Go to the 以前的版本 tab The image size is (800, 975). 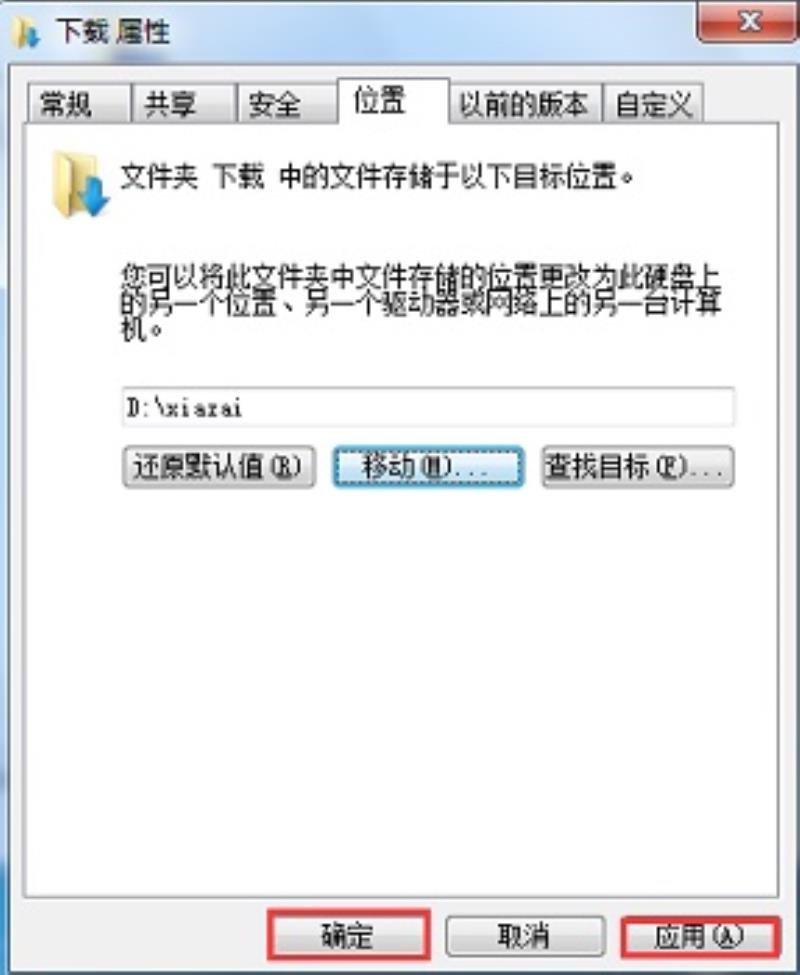[x=524, y=103]
